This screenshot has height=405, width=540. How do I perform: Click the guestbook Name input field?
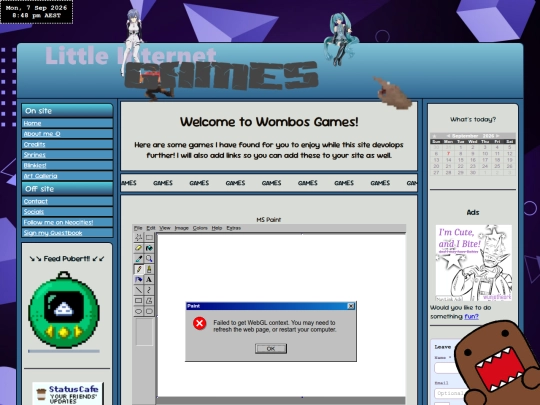446,368
